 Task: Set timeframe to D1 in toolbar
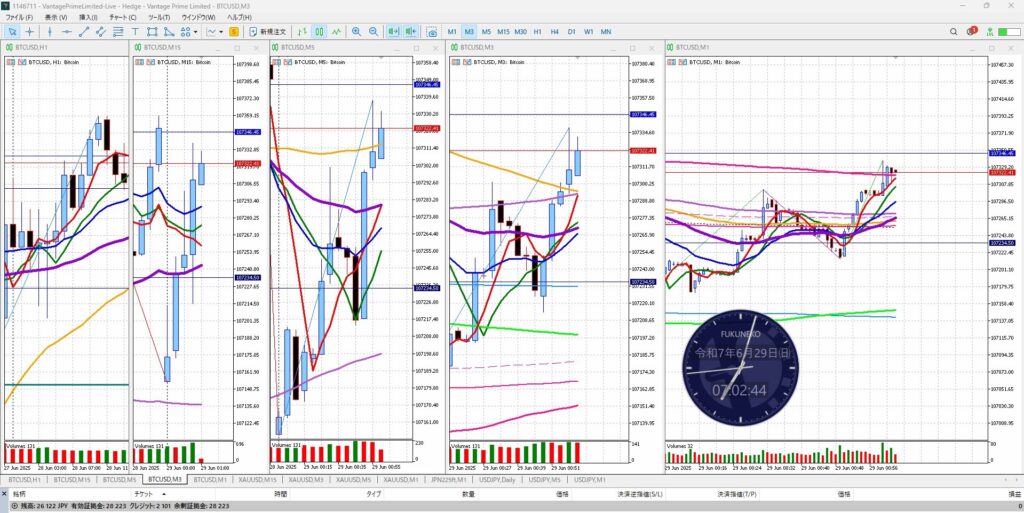coord(571,31)
